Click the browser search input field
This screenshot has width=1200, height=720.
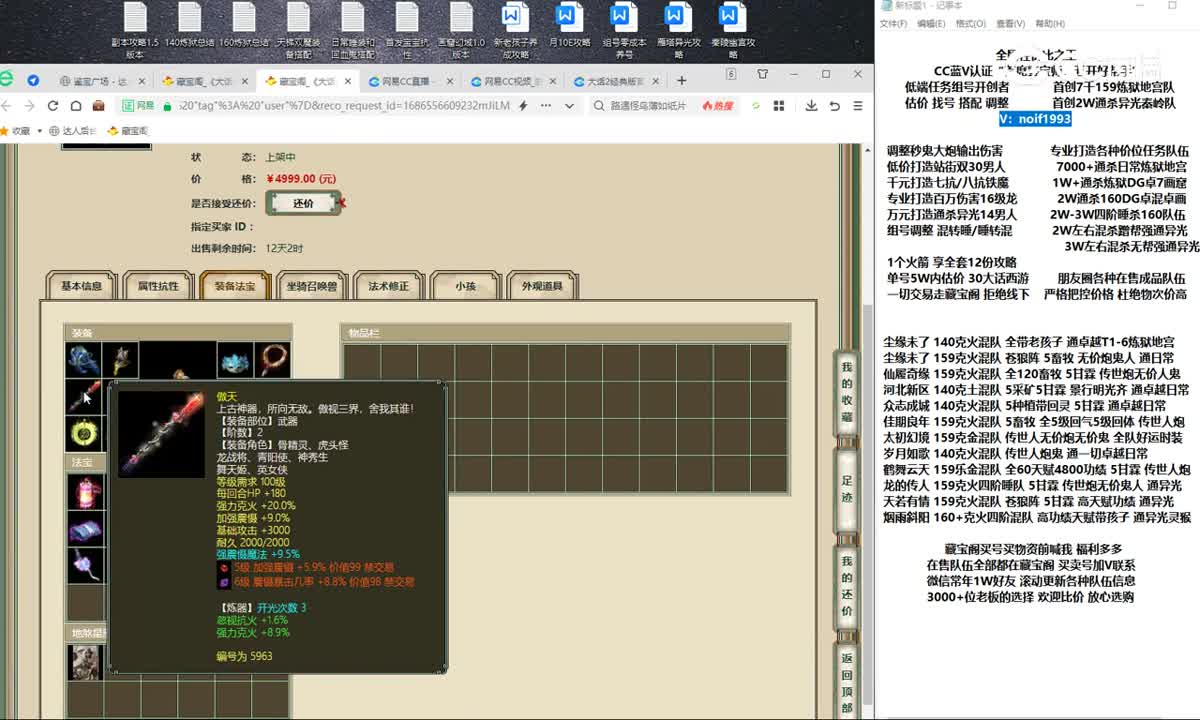(x=650, y=106)
